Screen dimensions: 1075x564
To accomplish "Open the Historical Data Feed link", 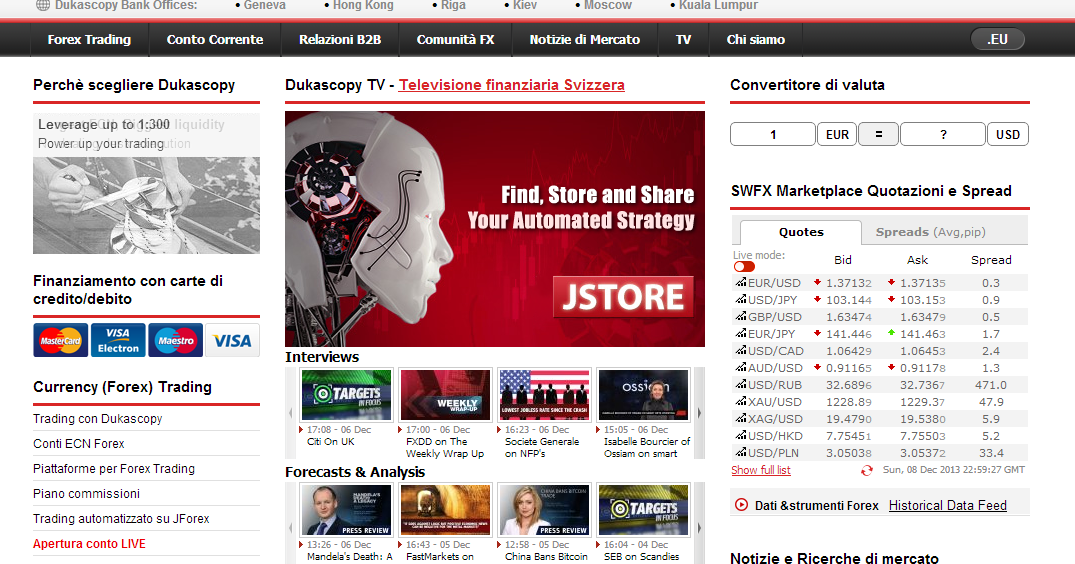I will tap(947, 505).
